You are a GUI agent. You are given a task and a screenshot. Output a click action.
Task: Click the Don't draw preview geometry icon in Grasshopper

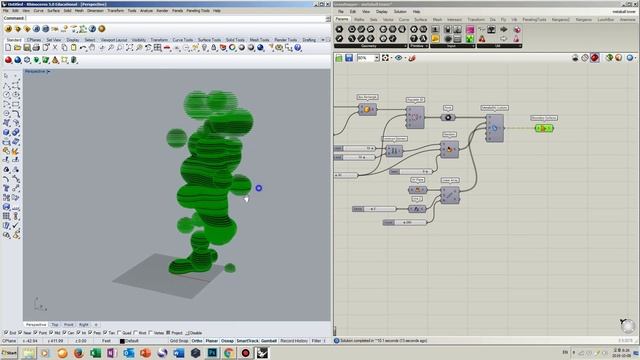coord(575,58)
